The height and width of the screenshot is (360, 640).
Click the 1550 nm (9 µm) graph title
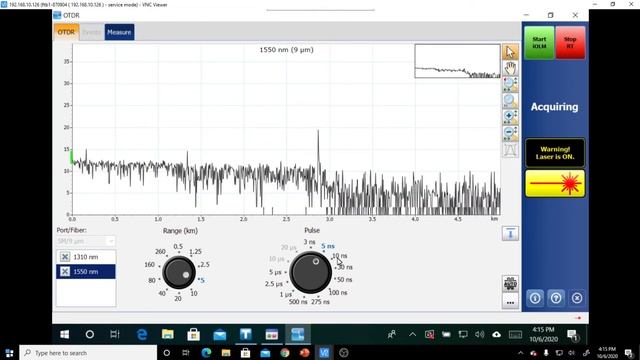click(x=287, y=50)
